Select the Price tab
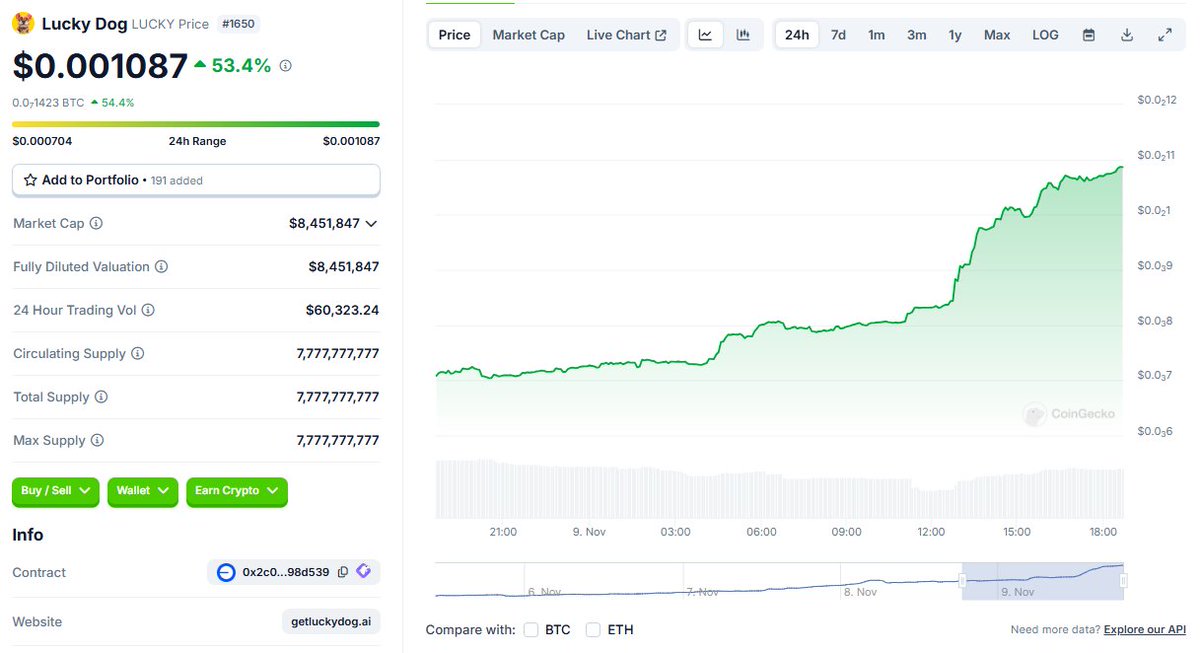1200x653 pixels. (x=454, y=35)
